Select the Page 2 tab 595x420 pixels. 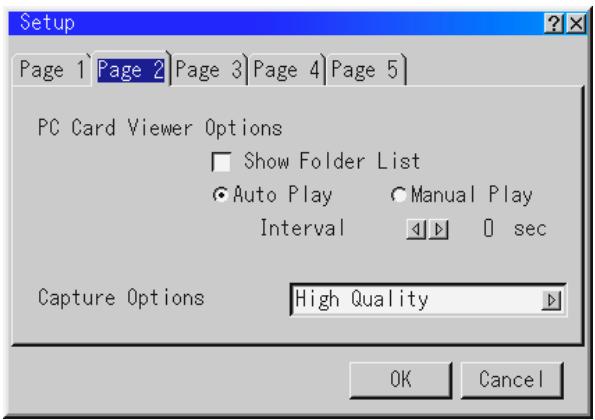(131, 69)
